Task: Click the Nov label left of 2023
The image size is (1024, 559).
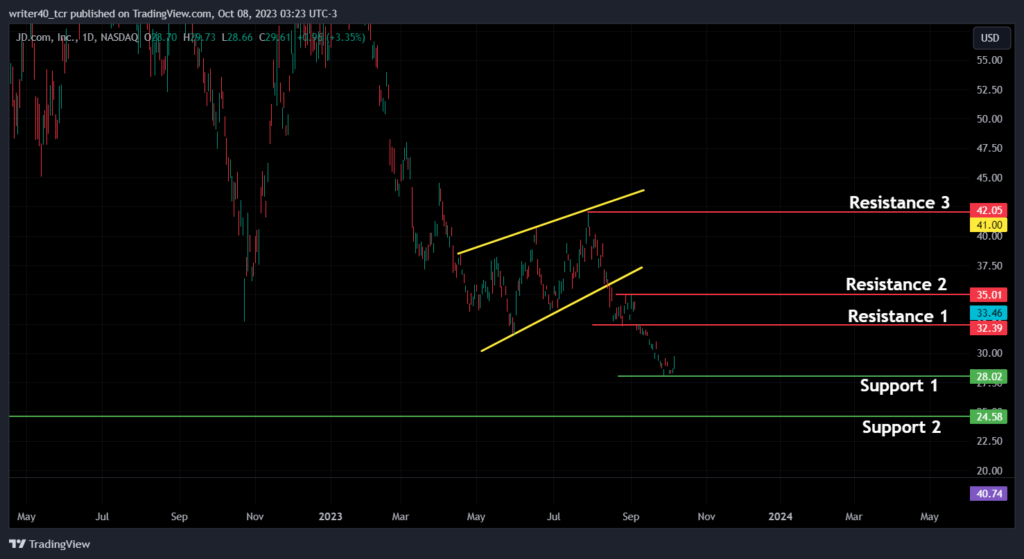Action: click(255, 517)
